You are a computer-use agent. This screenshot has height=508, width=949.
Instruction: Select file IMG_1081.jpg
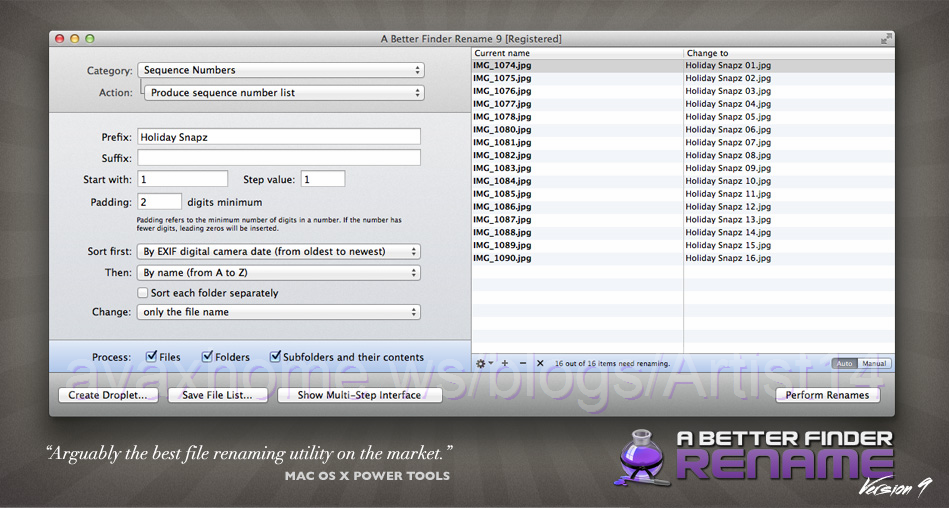point(502,142)
